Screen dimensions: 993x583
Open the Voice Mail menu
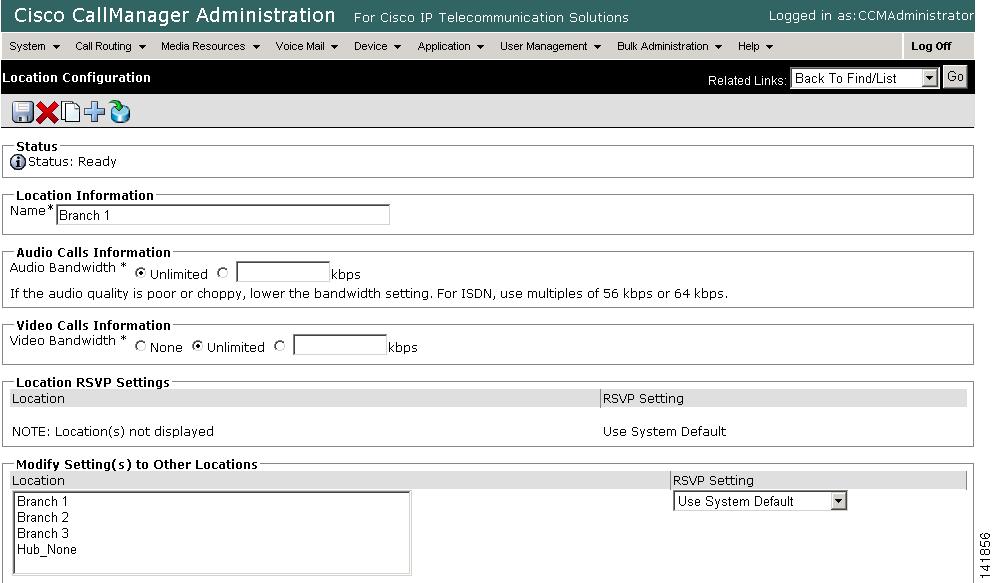307,46
